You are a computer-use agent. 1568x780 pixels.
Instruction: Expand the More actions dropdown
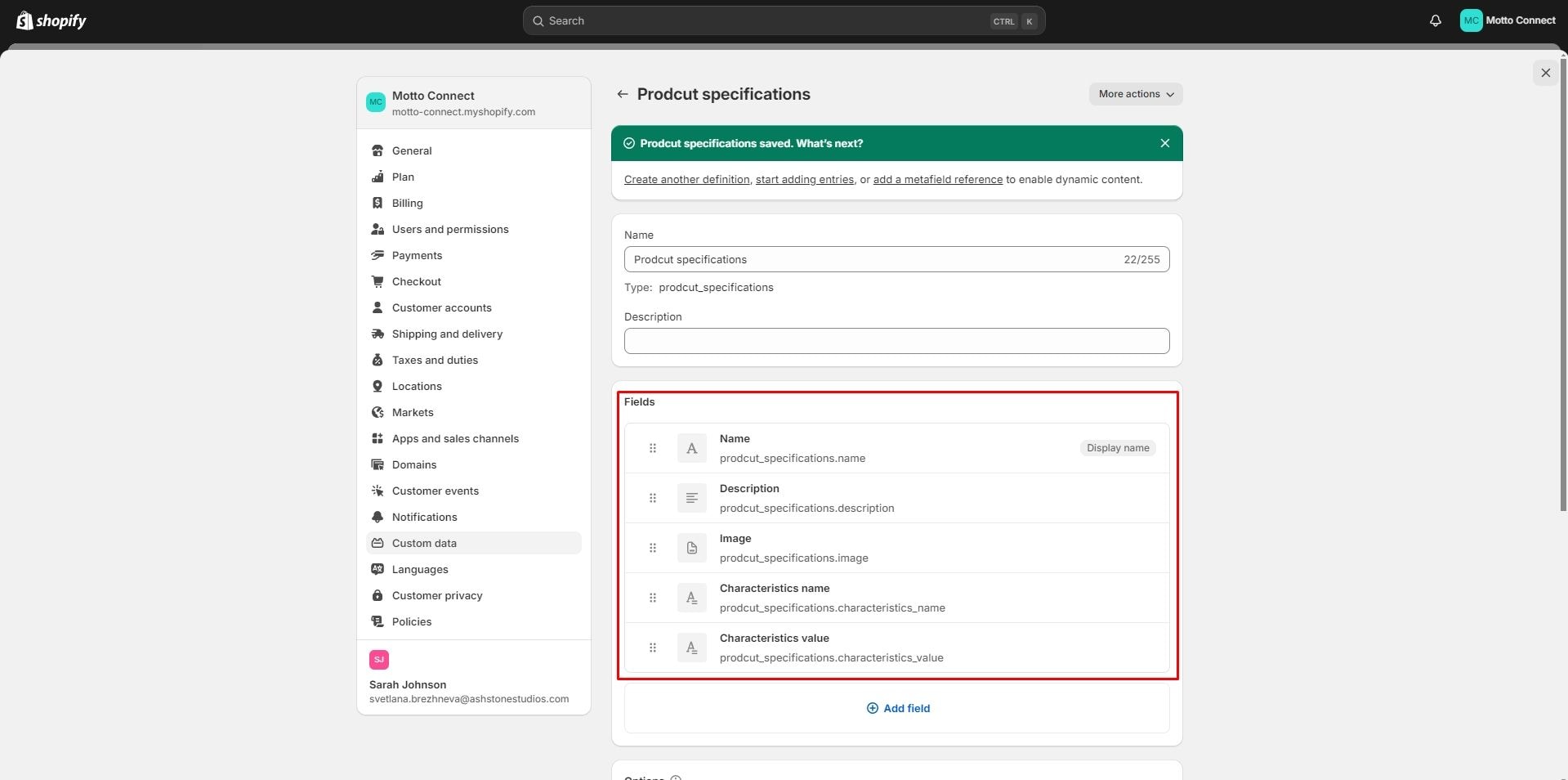tap(1135, 94)
